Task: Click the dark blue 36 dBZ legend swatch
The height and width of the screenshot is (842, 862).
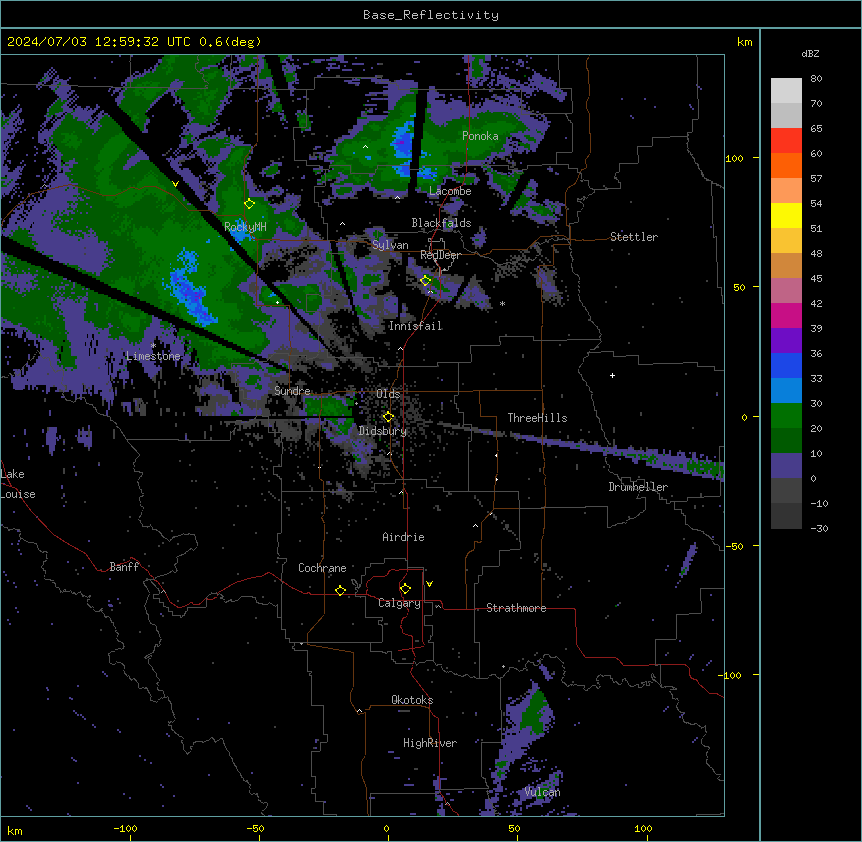Action: click(786, 365)
